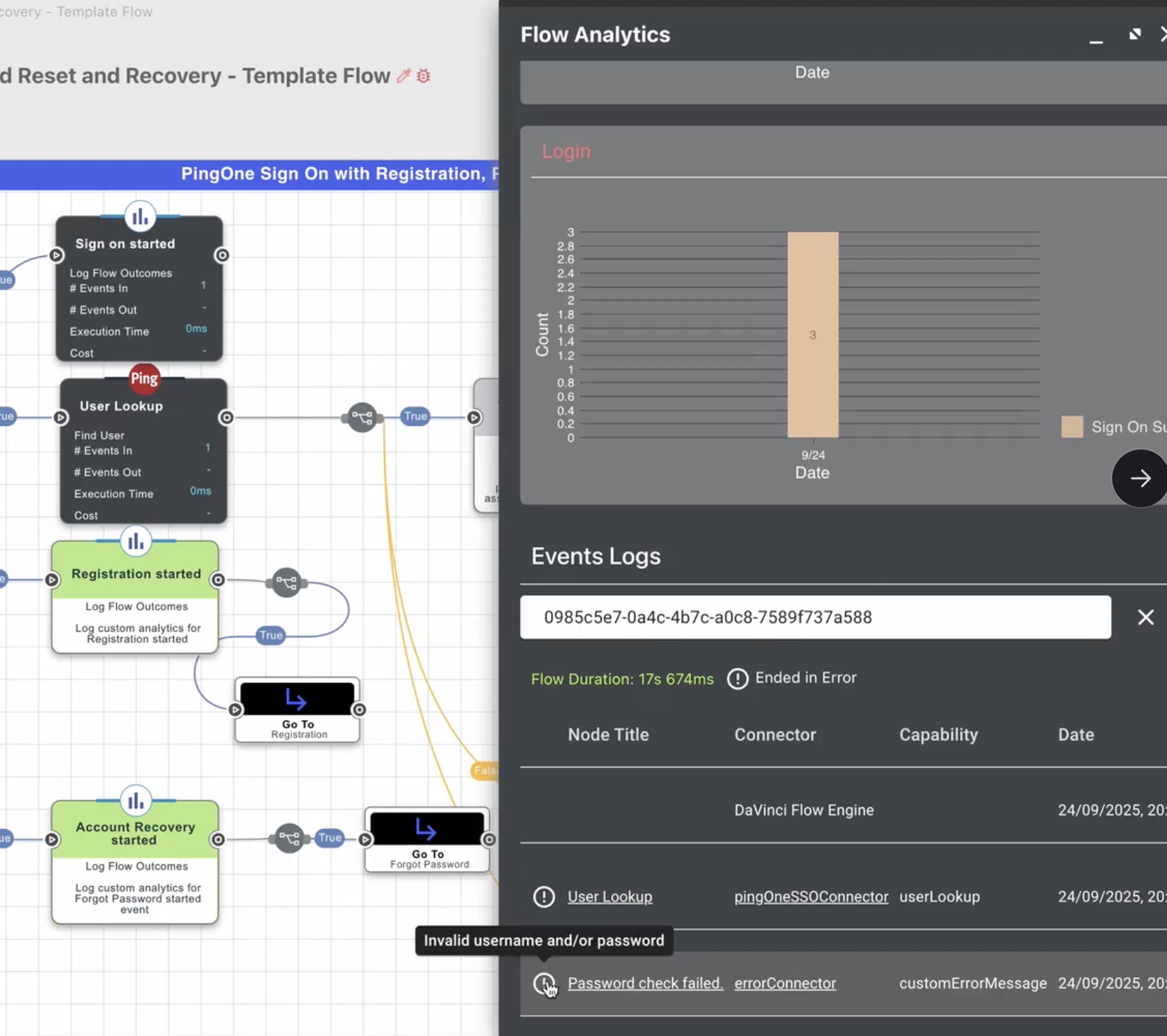Click the branch decision node after User Lookup

(363, 416)
